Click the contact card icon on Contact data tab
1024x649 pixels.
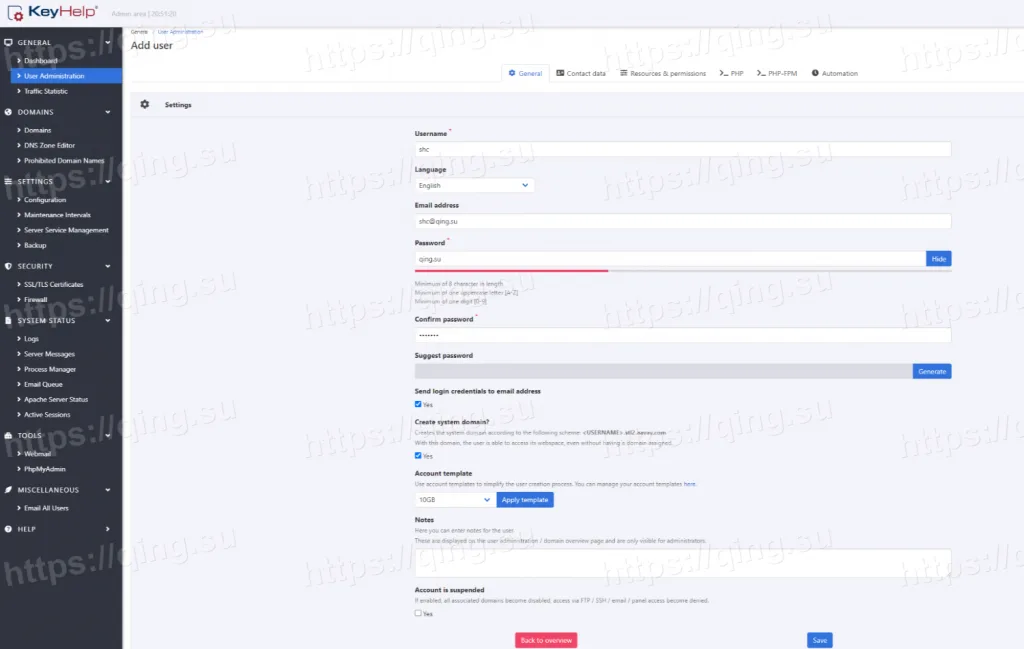pyautogui.click(x=560, y=73)
